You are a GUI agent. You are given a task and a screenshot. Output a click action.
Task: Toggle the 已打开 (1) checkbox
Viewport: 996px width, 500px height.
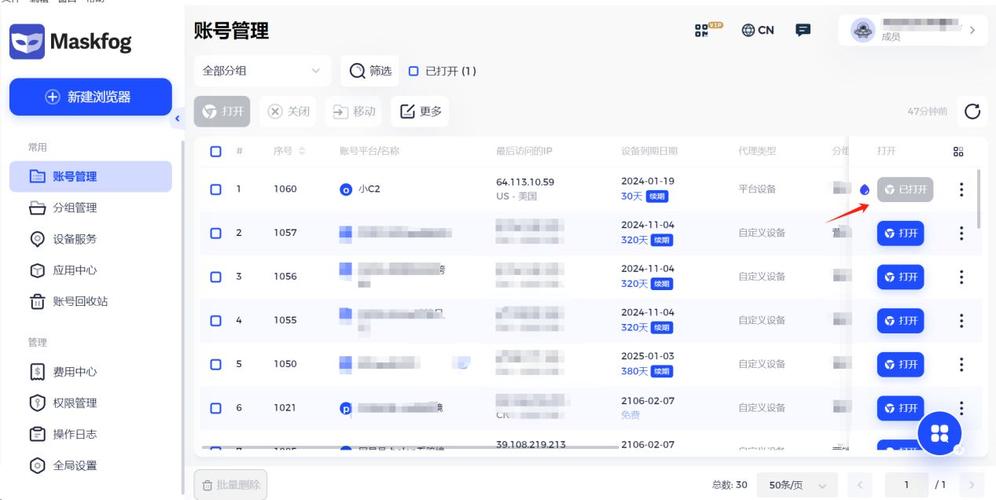click(x=414, y=71)
